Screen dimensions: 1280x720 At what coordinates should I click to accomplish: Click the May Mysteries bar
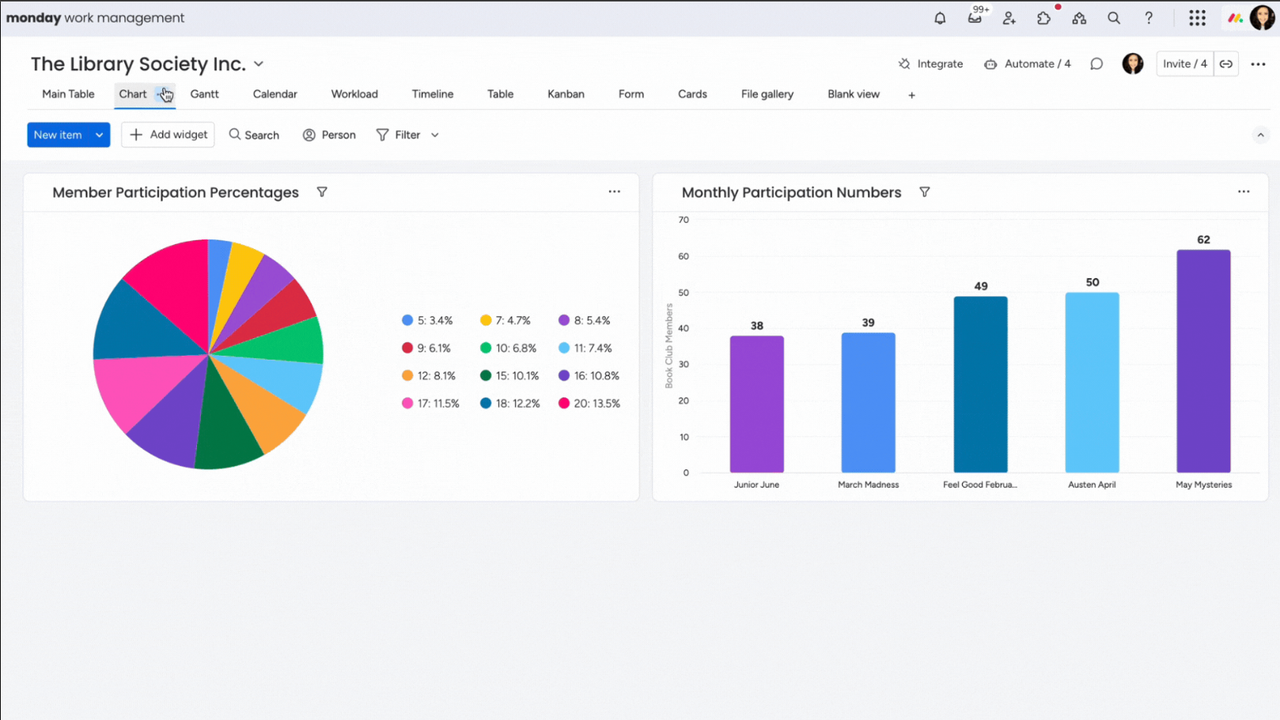click(1203, 361)
